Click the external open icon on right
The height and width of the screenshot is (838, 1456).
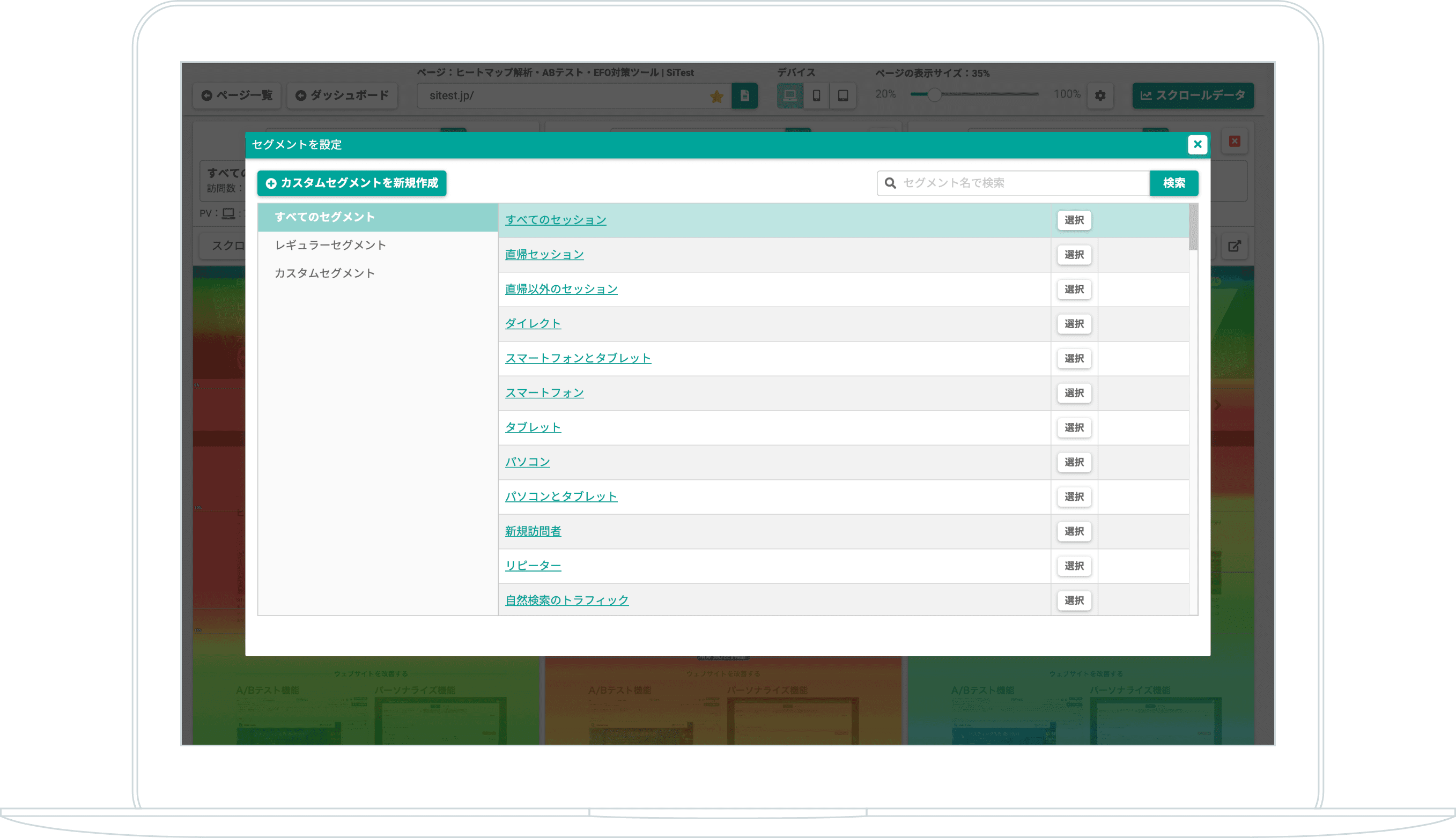coord(1234,246)
